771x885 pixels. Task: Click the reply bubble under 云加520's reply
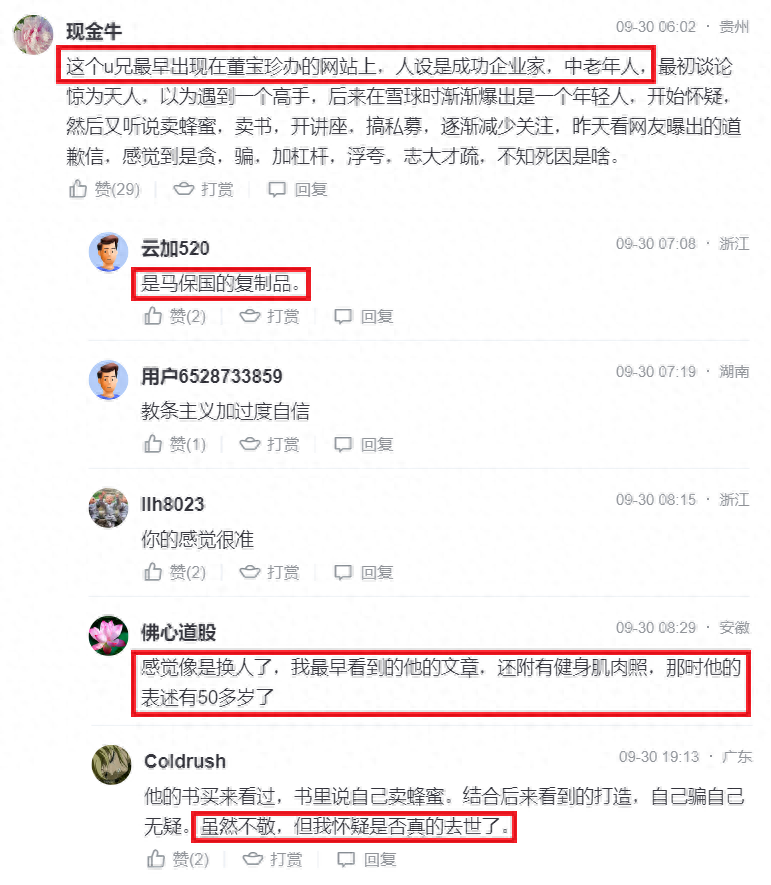tap(343, 317)
